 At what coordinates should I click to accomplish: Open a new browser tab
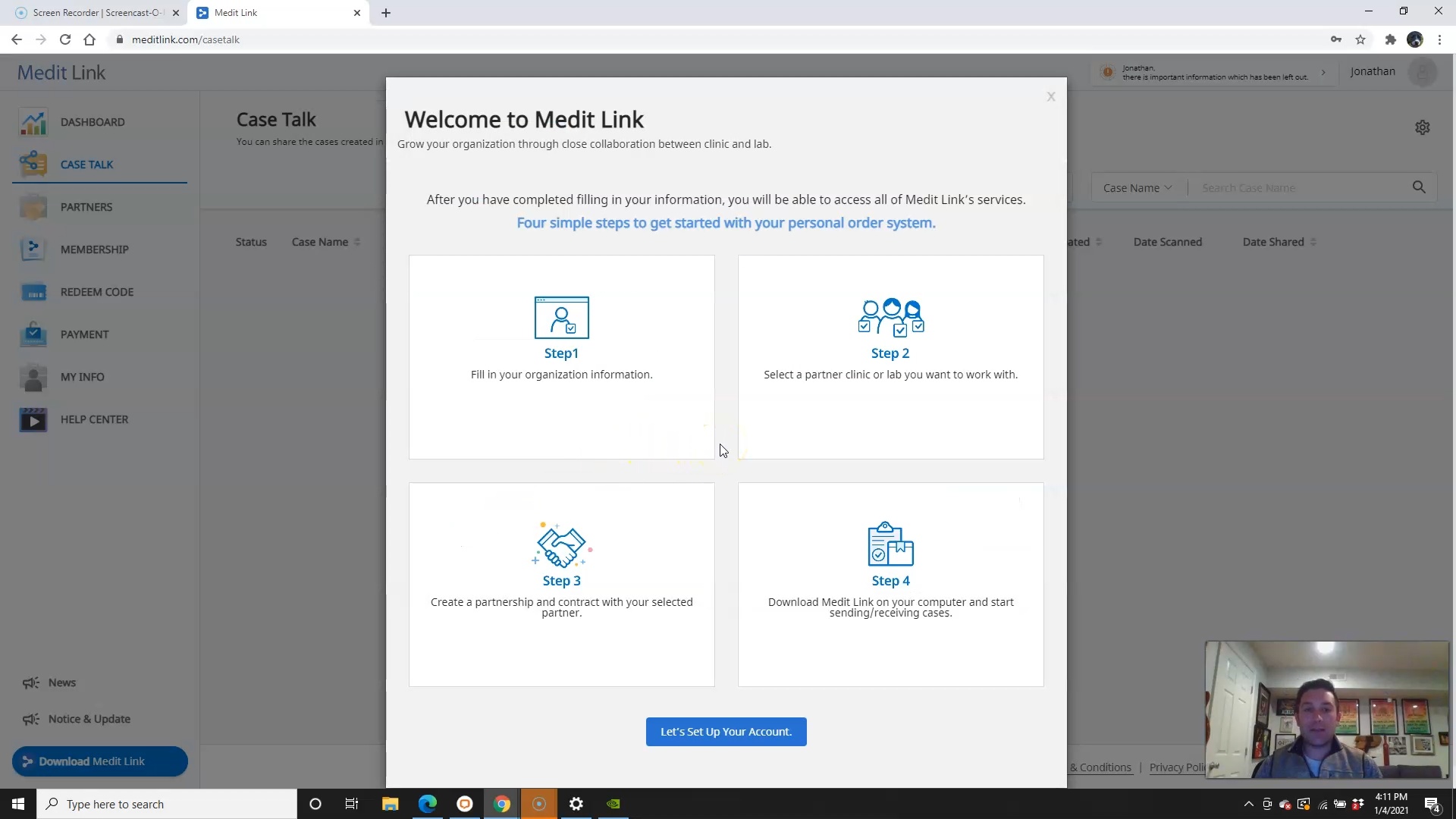point(386,13)
